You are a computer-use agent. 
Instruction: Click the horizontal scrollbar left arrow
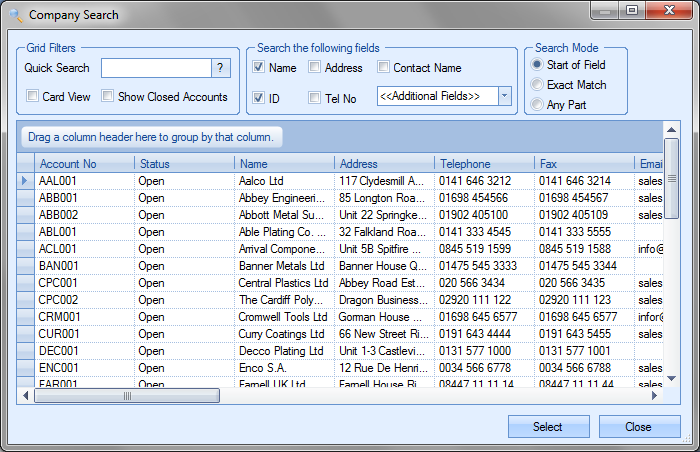(x=26, y=396)
